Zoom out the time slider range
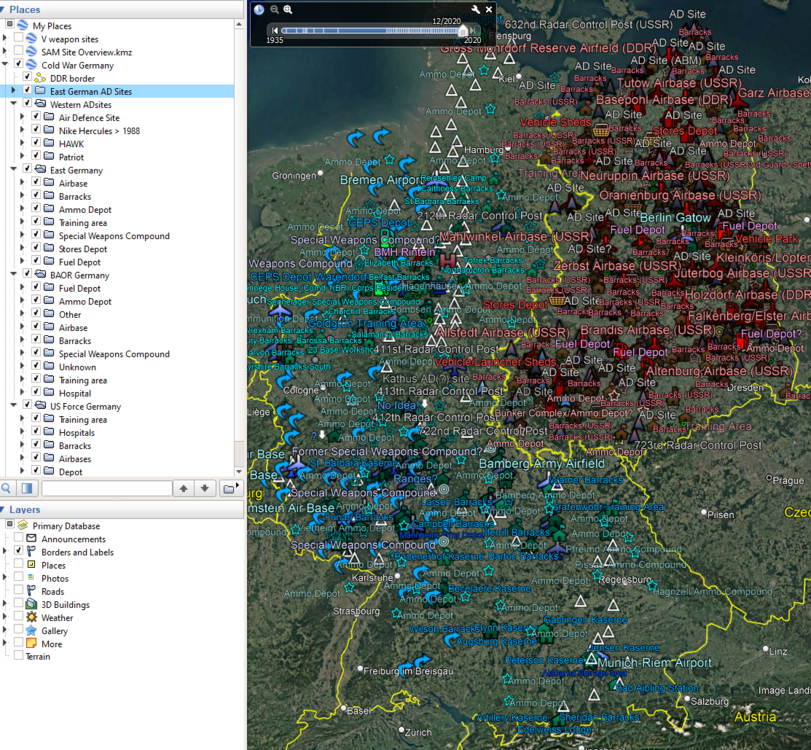 click(275, 10)
